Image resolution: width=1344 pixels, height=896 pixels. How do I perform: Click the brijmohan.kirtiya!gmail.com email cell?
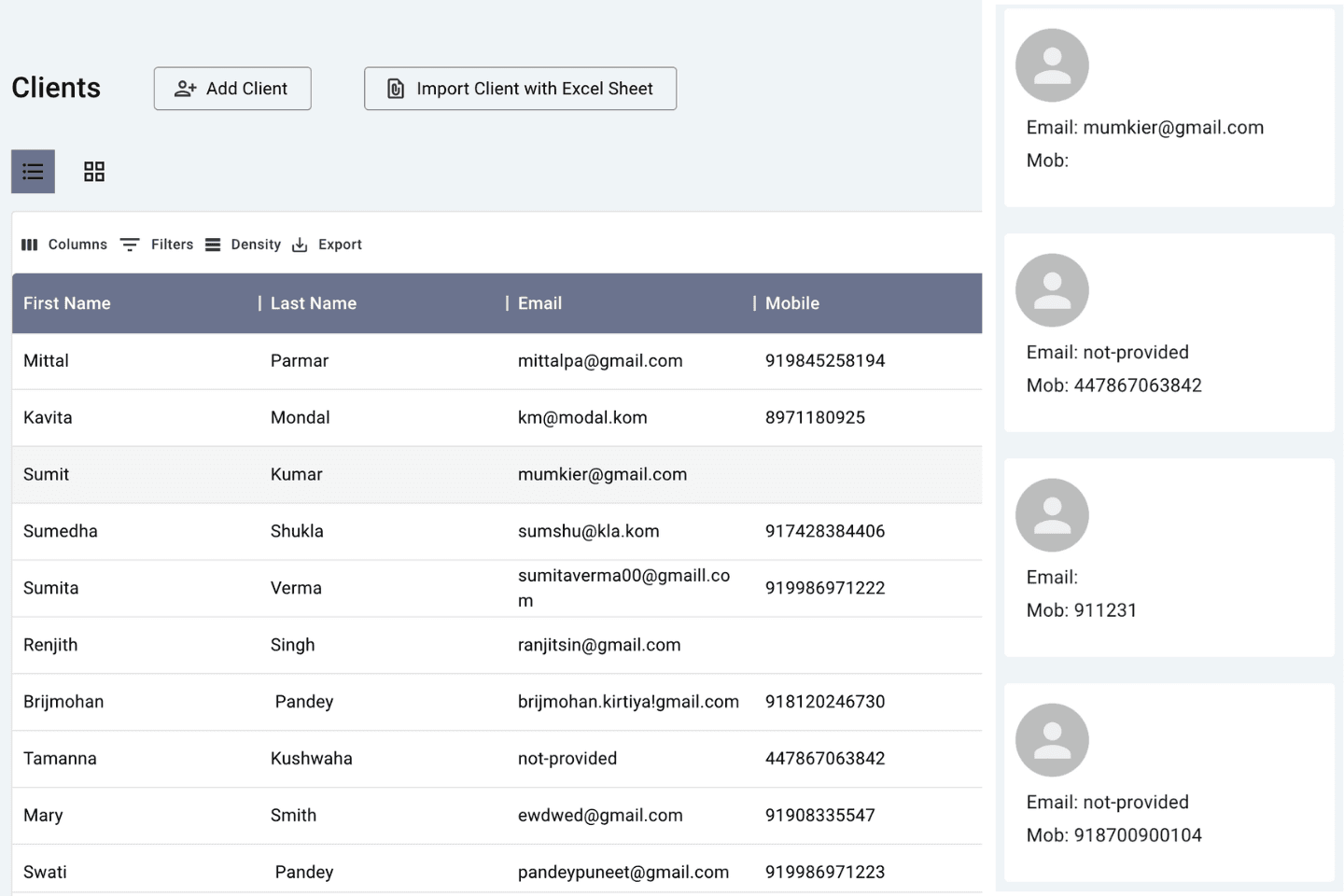(628, 703)
